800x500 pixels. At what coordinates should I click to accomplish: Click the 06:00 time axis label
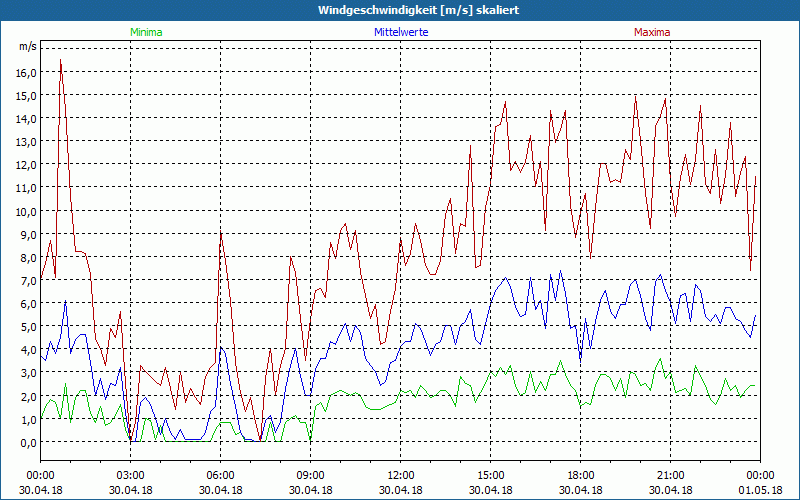pos(220,476)
